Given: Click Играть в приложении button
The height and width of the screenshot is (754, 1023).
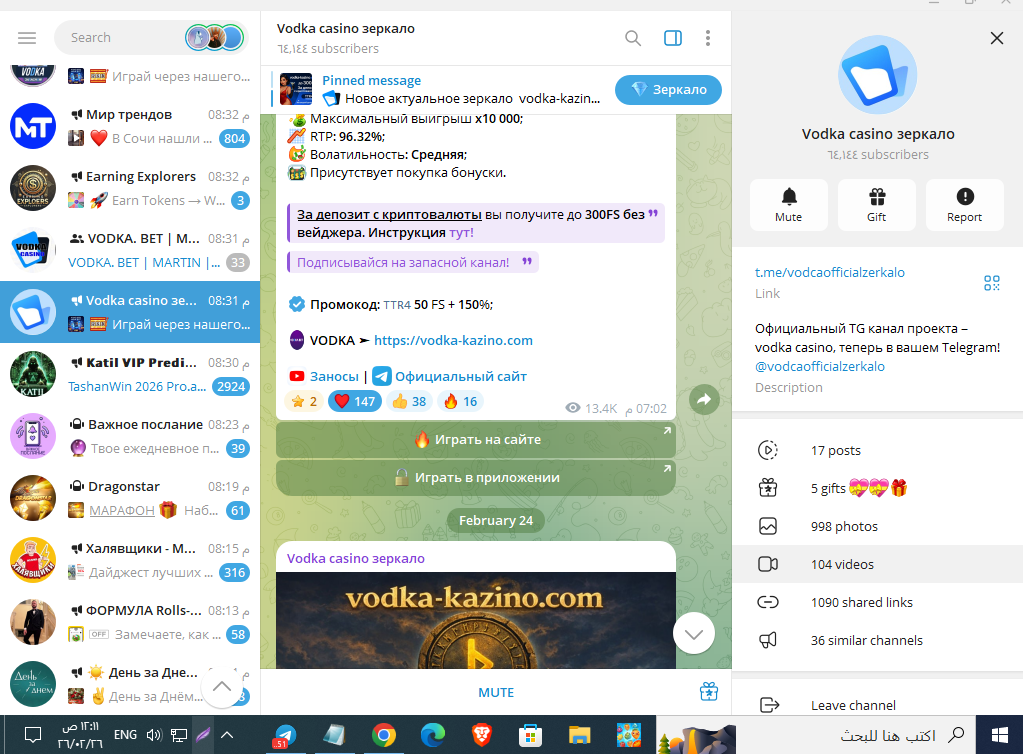Looking at the screenshot, I should (476, 477).
